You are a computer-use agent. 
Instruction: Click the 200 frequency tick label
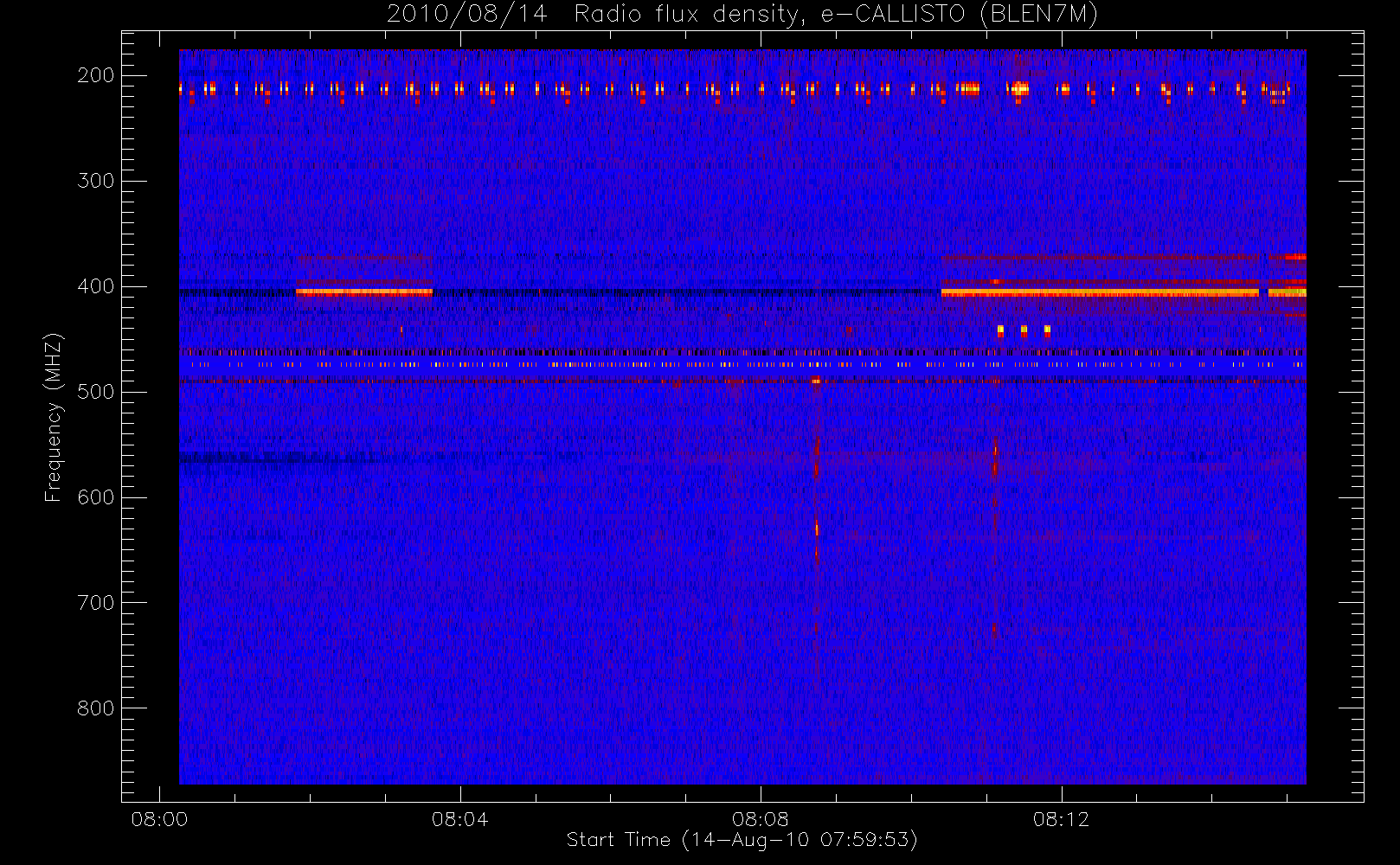pos(96,75)
